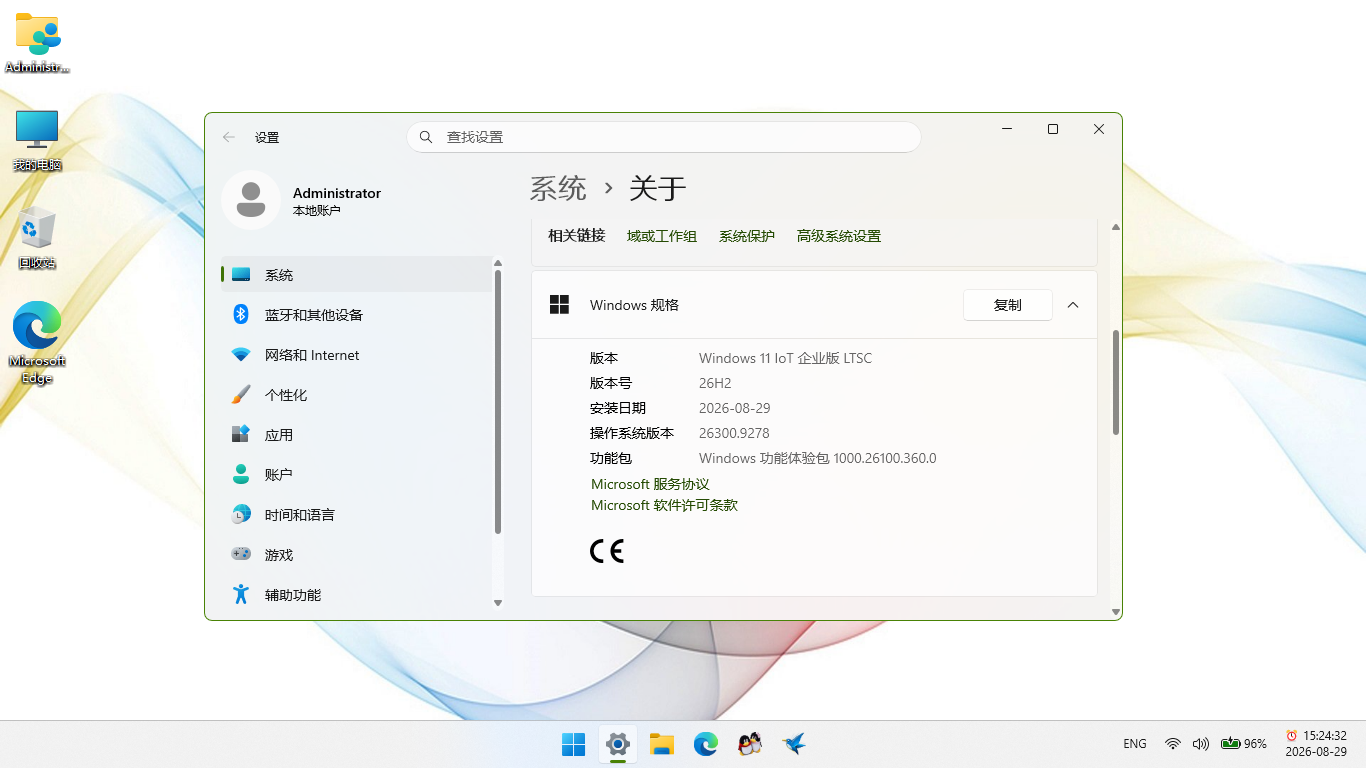Screen dimensions: 1366x768
Task: Click the battery 96% tray icon
Action: pos(1243,744)
